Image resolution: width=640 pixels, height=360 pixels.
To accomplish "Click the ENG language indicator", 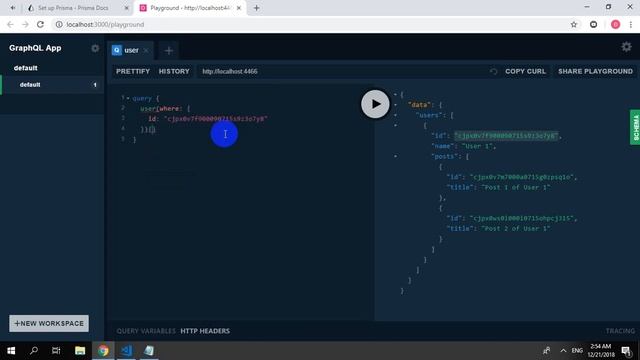I will point(577,351).
